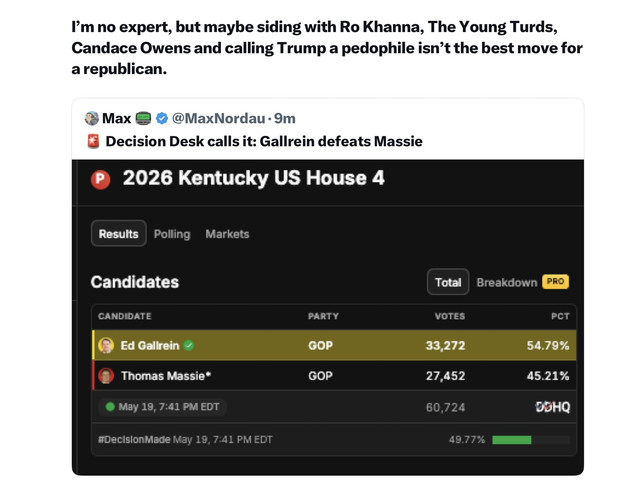
Task: Click the #DecisionMade hashtag
Action: [x=134, y=440]
